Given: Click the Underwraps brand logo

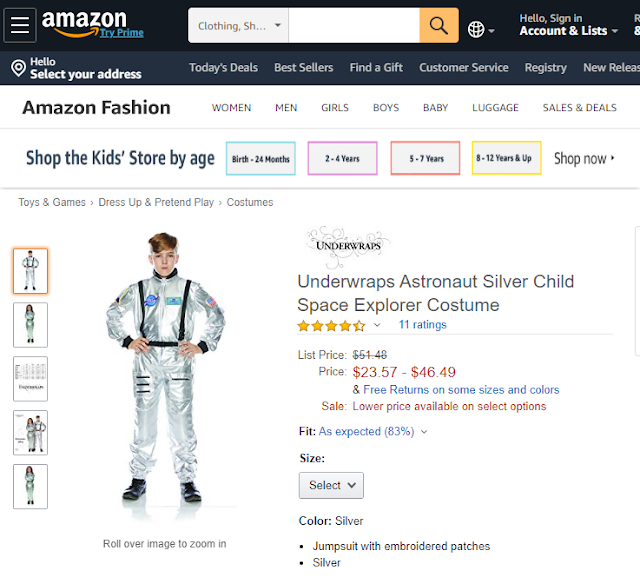Looking at the screenshot, I should [x=346, y=244].
